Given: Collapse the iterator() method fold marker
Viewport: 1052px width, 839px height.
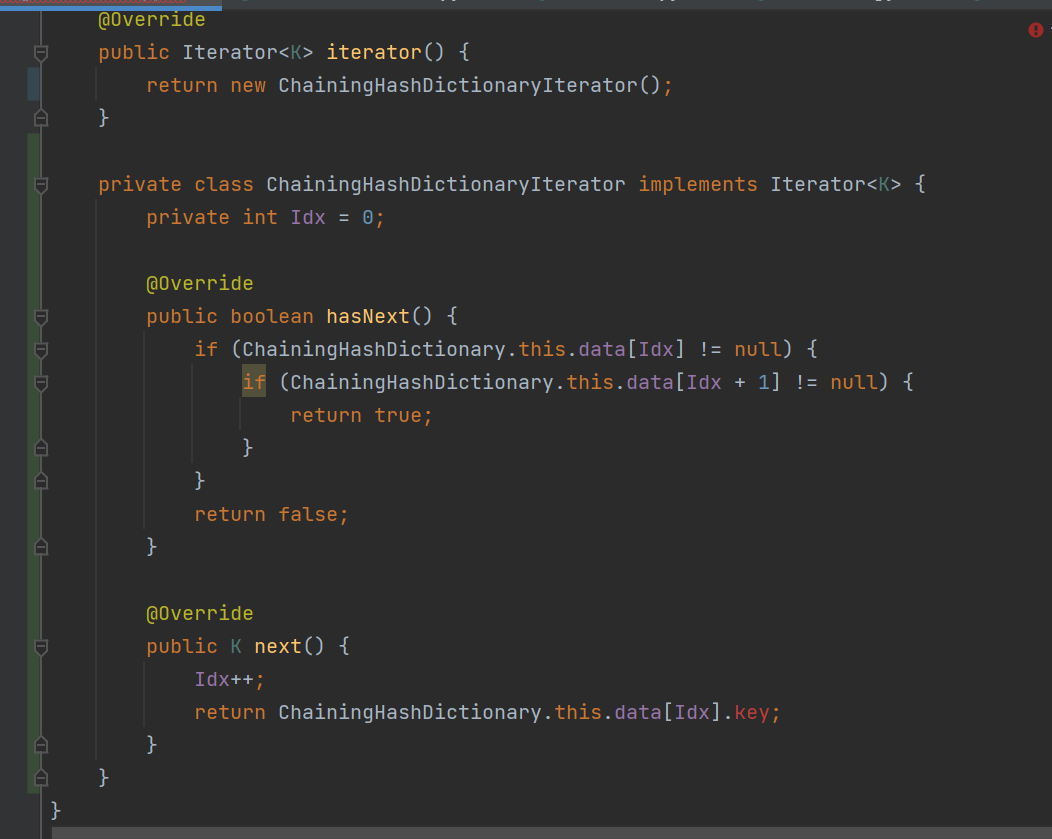Looking at the screenshot, I should (x=41, y=52).
